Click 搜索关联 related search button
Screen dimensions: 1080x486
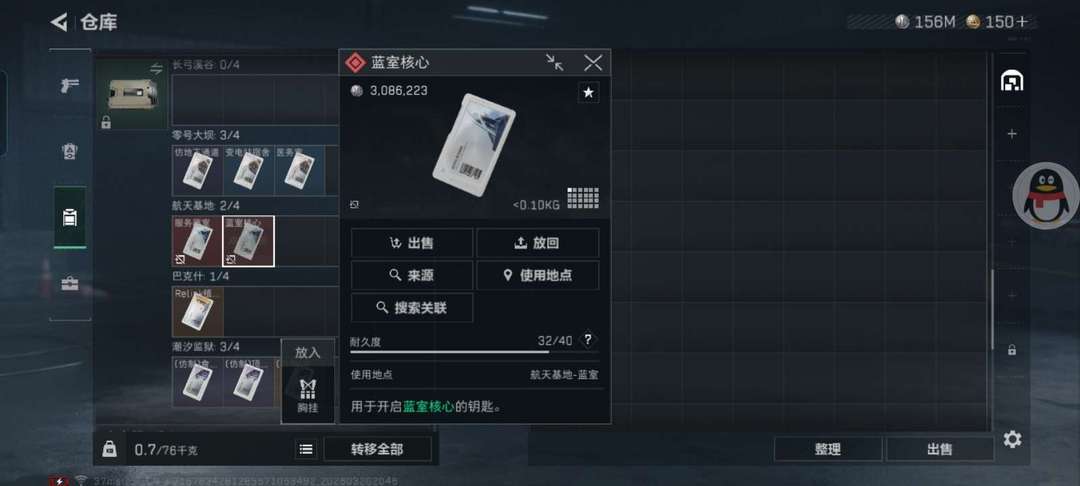[412, 308]
